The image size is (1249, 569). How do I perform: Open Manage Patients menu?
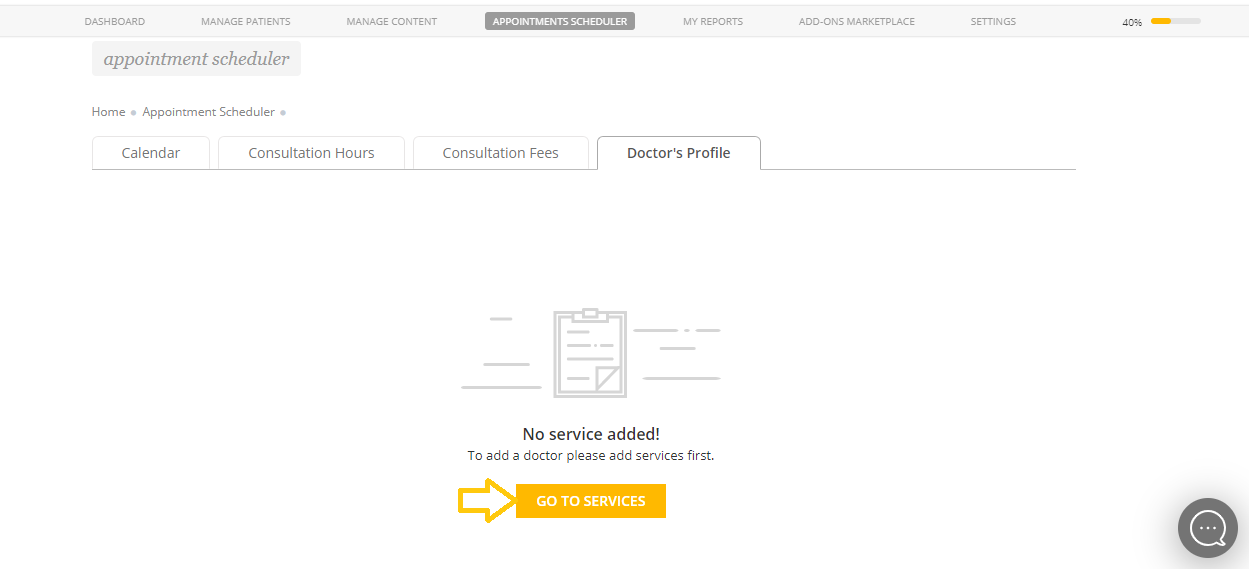click(x=246, y=21)
